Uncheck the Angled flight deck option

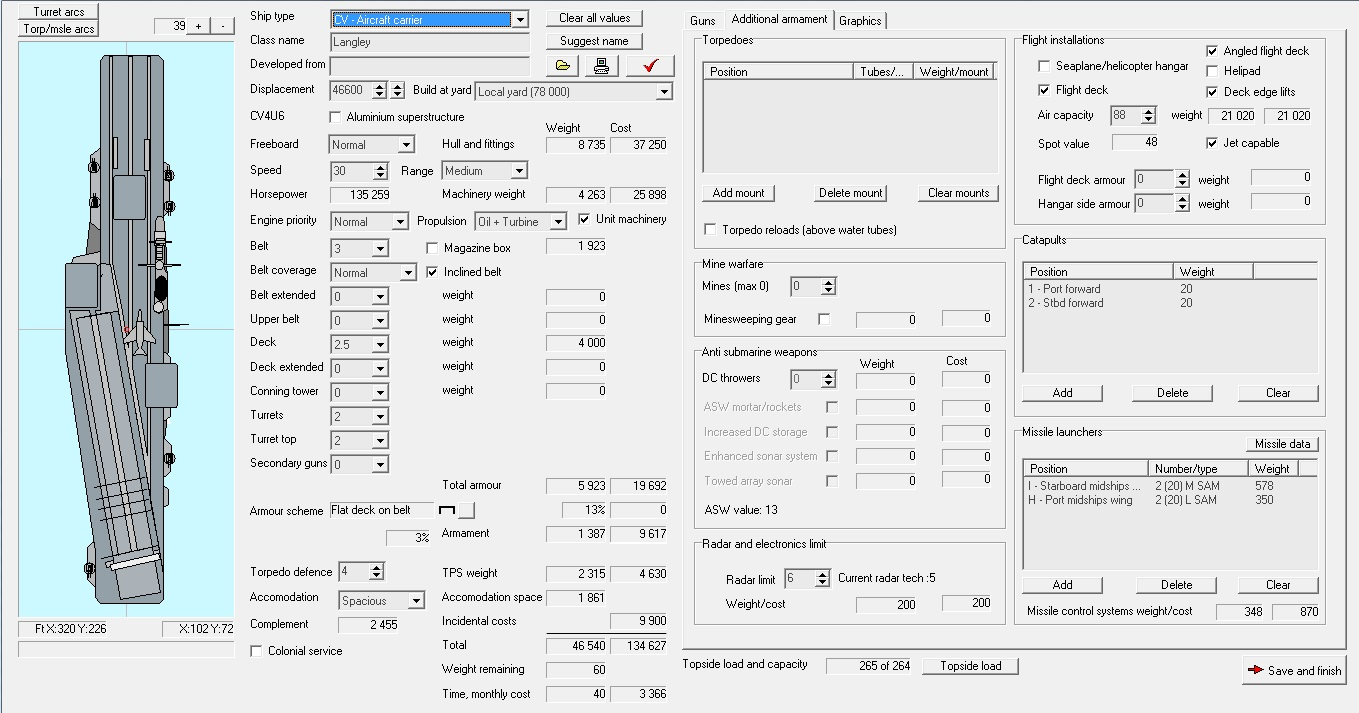1213,51
